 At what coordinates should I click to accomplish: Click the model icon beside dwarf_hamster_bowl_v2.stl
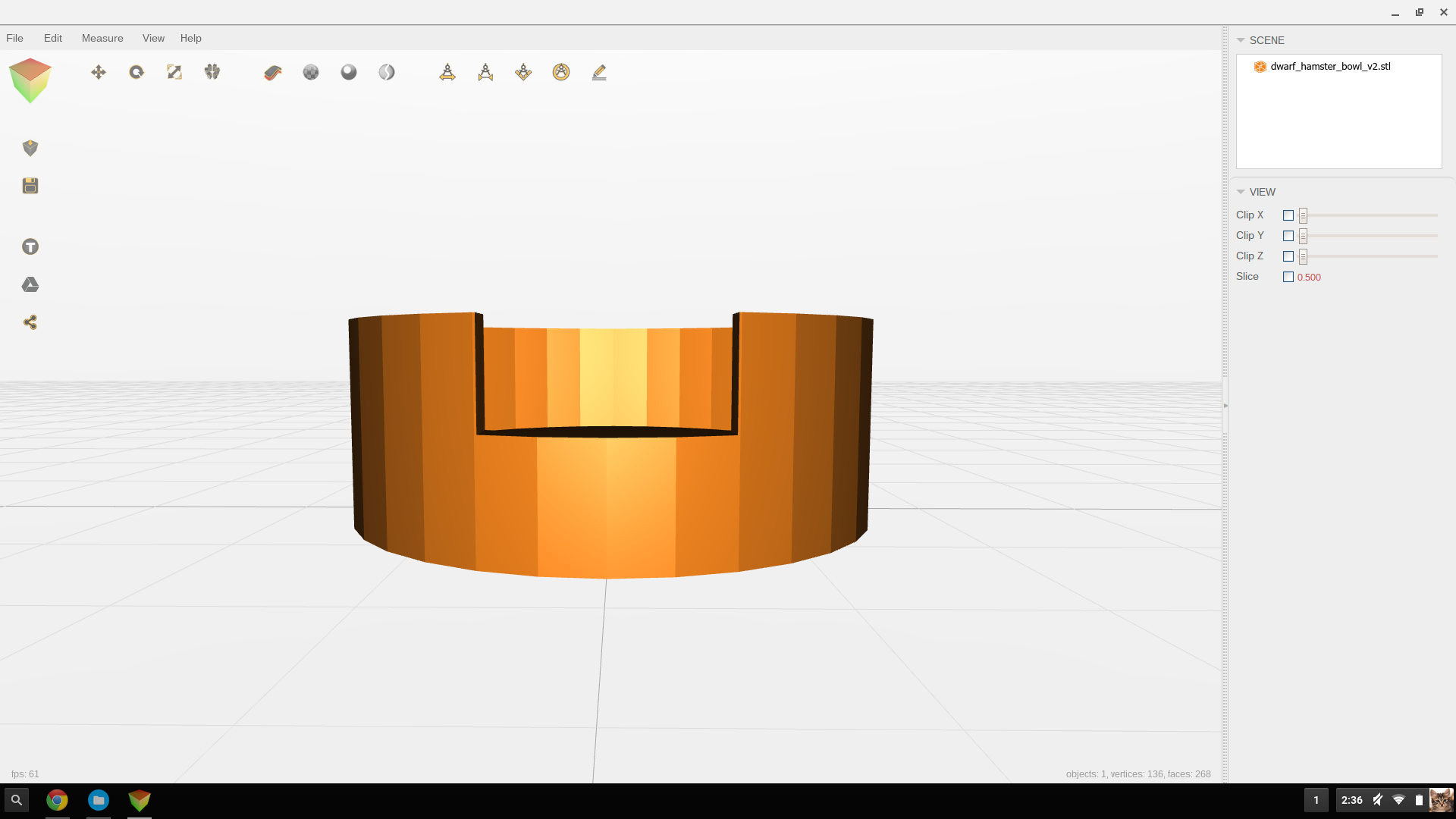(1260, 67)
